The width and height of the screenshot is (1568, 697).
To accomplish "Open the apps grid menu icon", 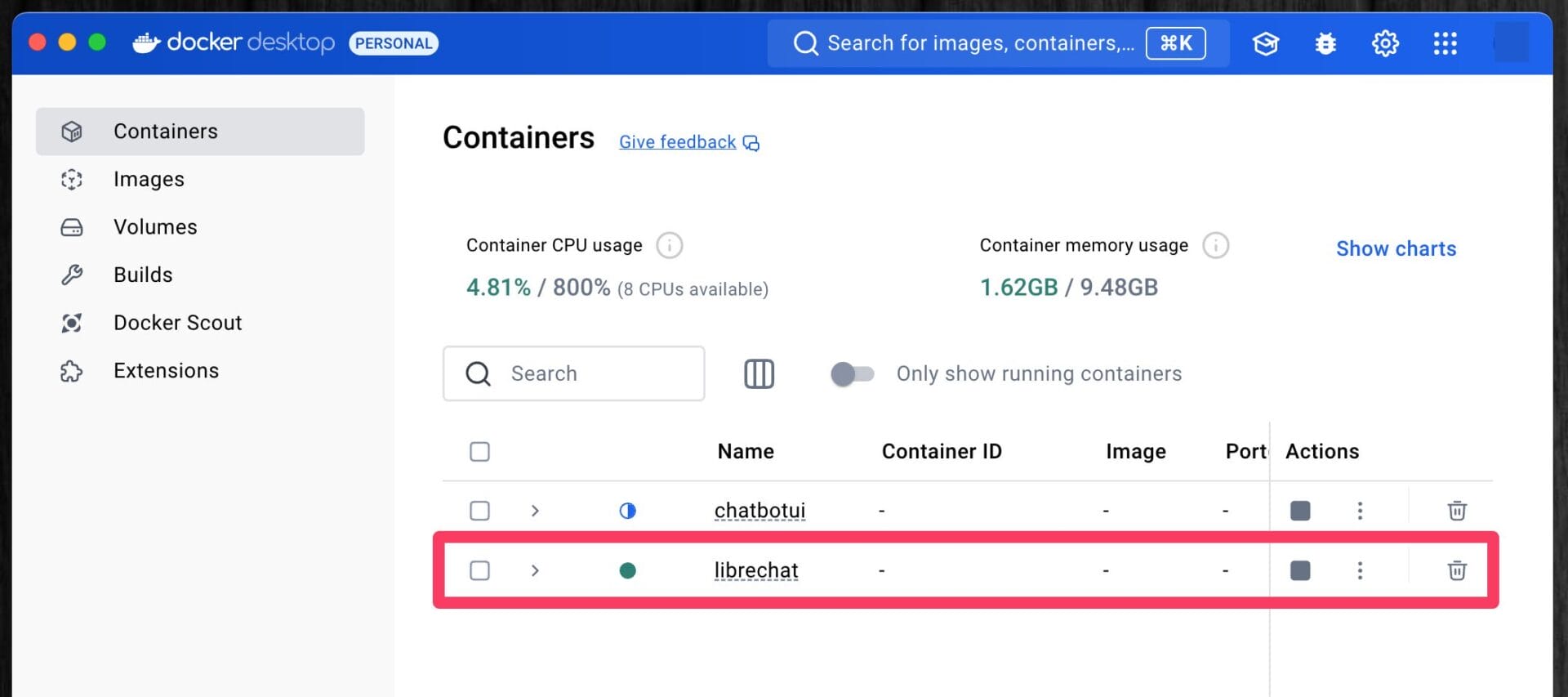I will 1445,43.
